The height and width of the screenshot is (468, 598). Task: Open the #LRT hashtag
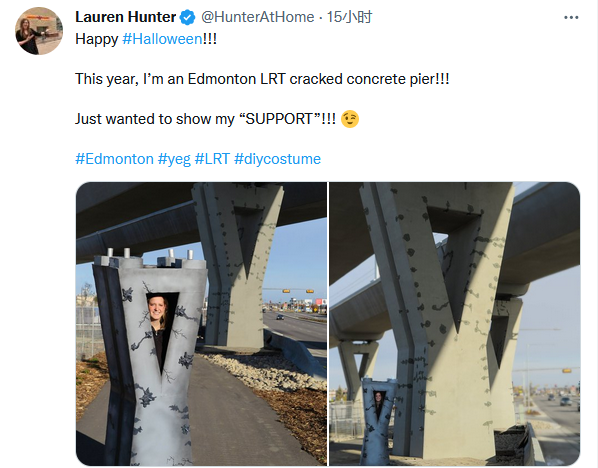[x=212, y=159]
